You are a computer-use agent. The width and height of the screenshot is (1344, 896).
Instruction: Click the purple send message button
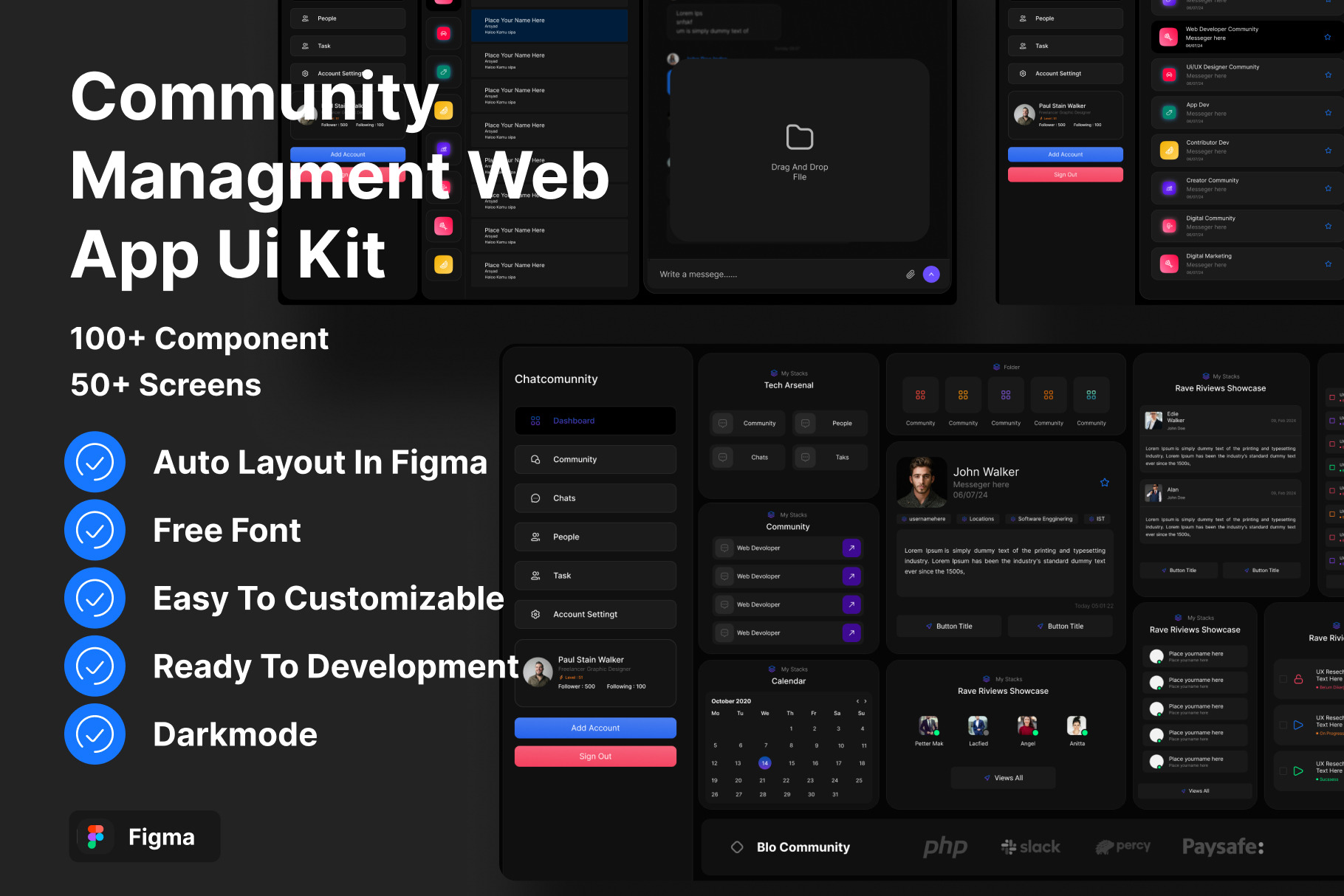click(x=931, y=275)
